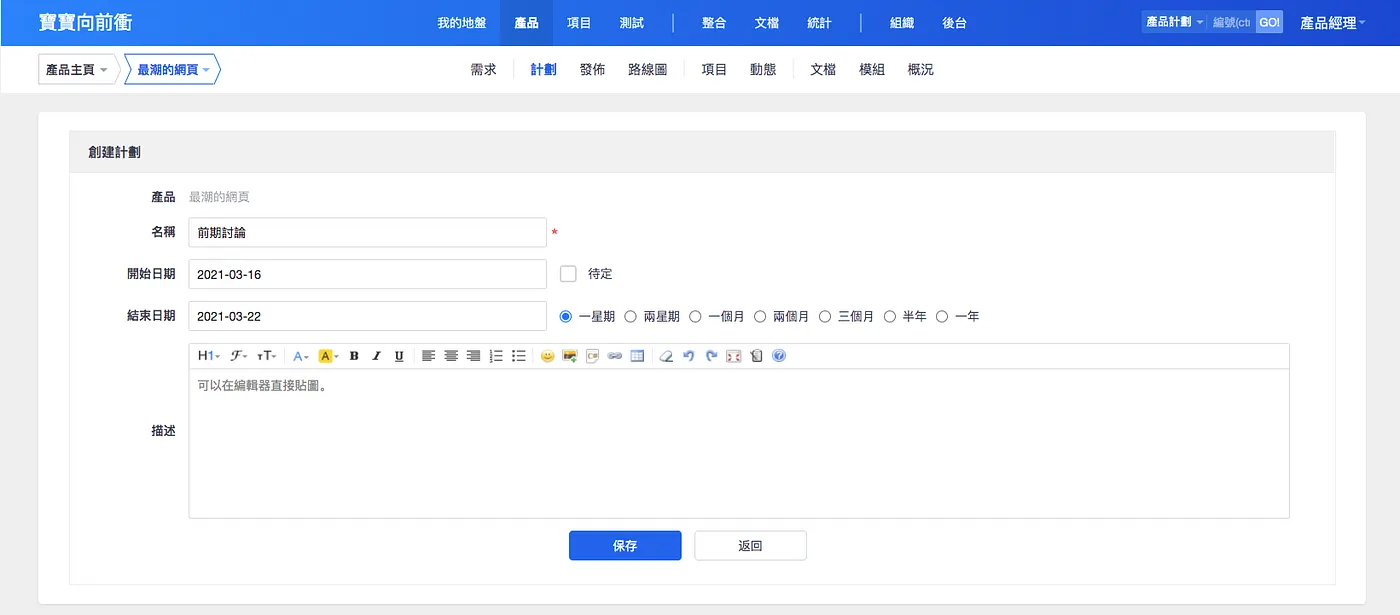Select the 半年 radio option
Image resolution: width=1400 pixels, height=615 pixels.
pyautogui.click(x=890, y=316)
